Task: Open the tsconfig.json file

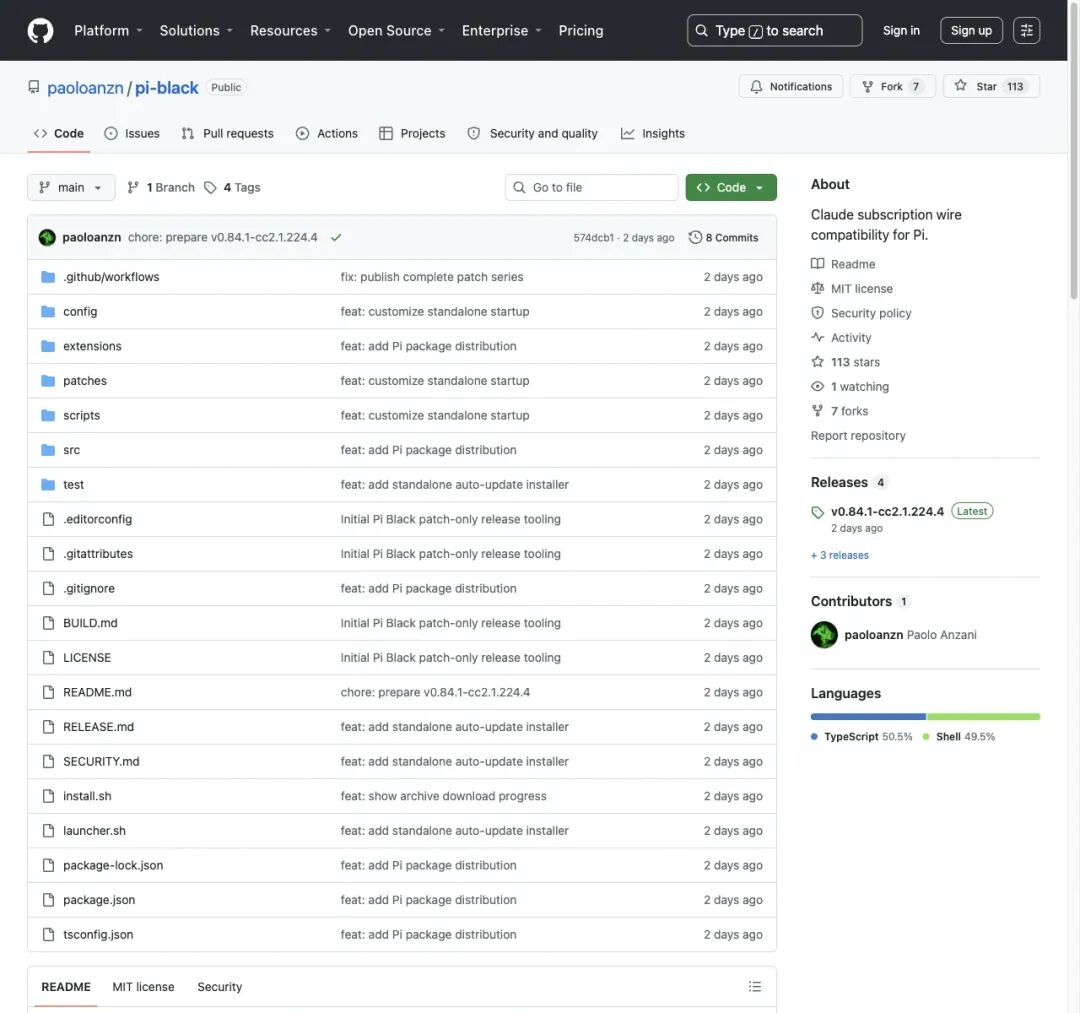Action: [98, 934]
